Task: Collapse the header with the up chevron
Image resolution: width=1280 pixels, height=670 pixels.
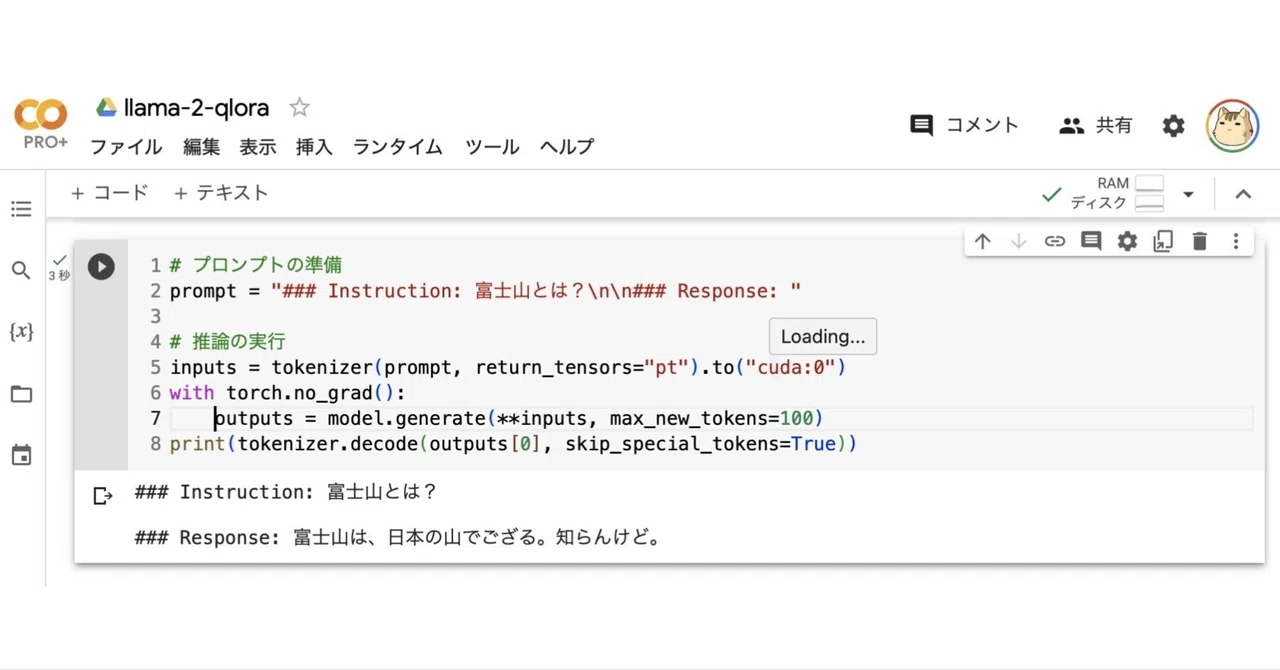Action: point(1243,194)
